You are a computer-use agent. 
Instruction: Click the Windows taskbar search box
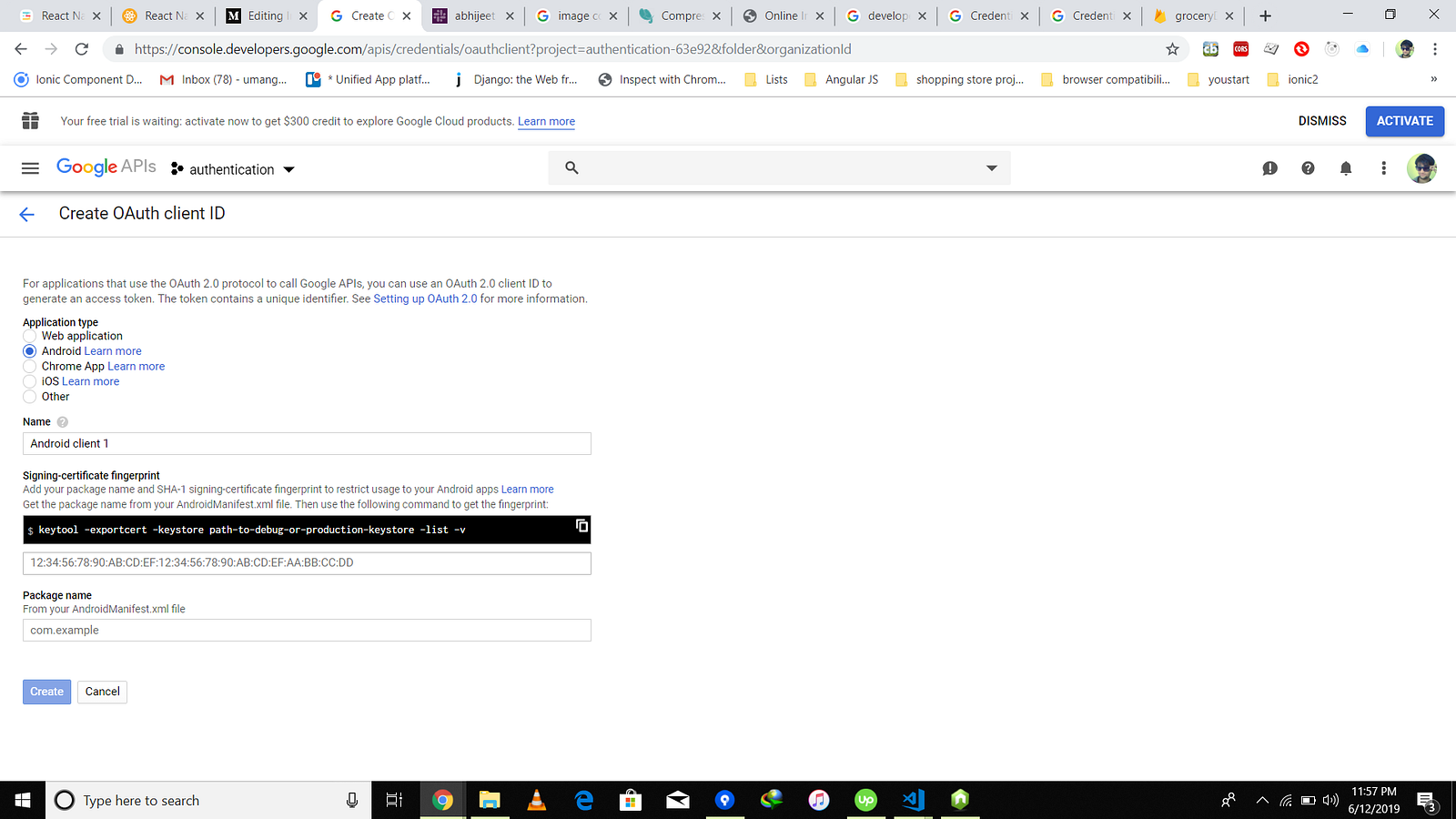point(208,800)
